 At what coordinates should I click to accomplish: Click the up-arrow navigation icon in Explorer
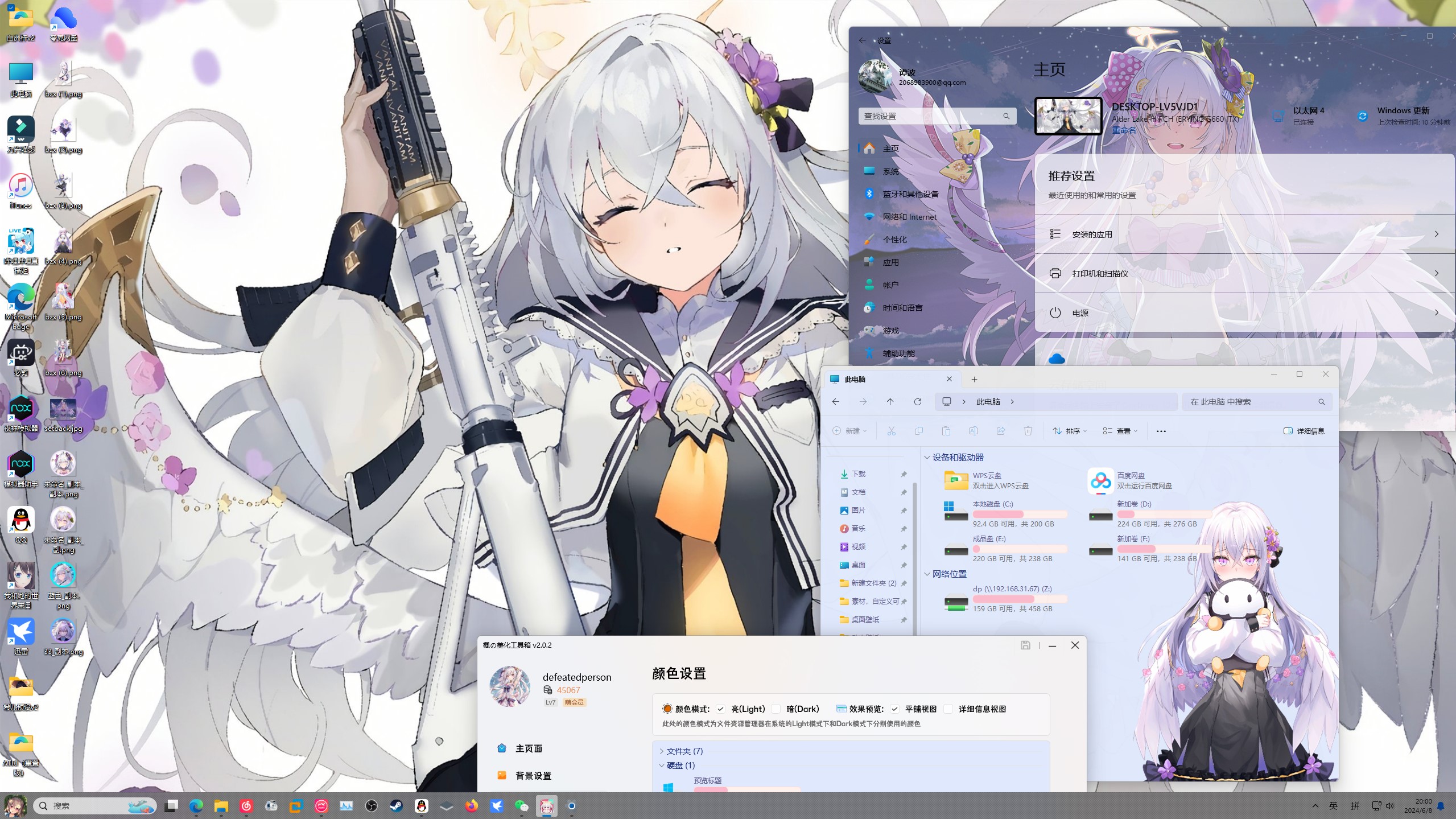pos(890,402)
